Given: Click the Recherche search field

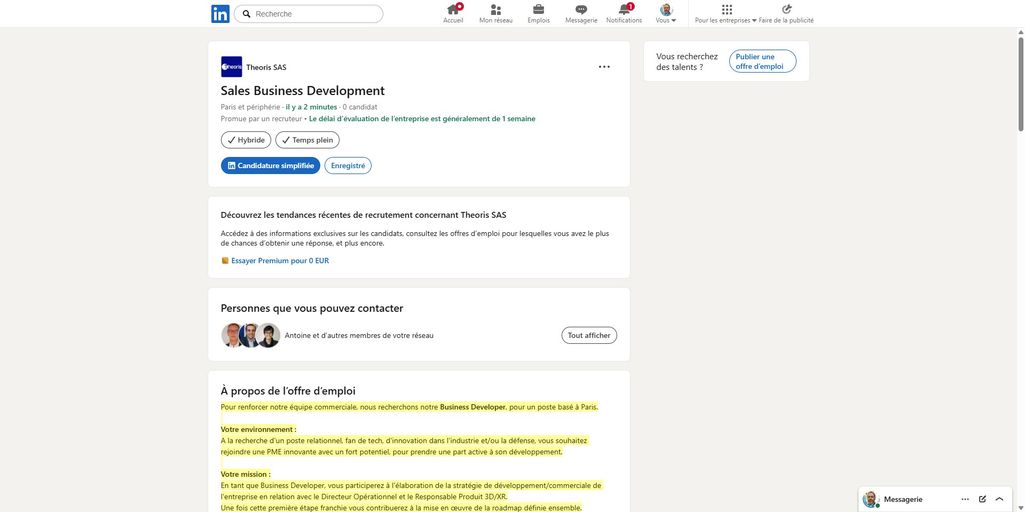Looking at the screenshot, I should click(315, 14).
